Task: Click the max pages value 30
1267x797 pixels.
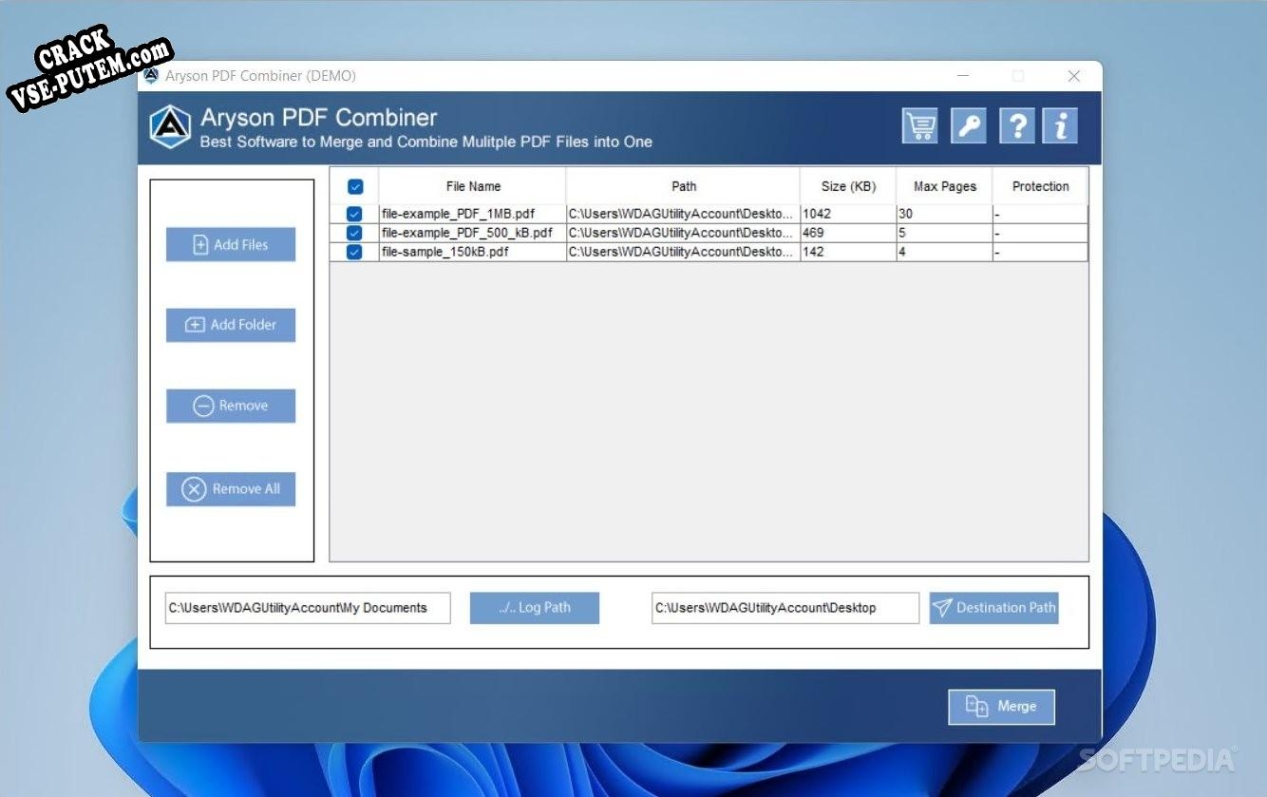Action: pos(906,214)
